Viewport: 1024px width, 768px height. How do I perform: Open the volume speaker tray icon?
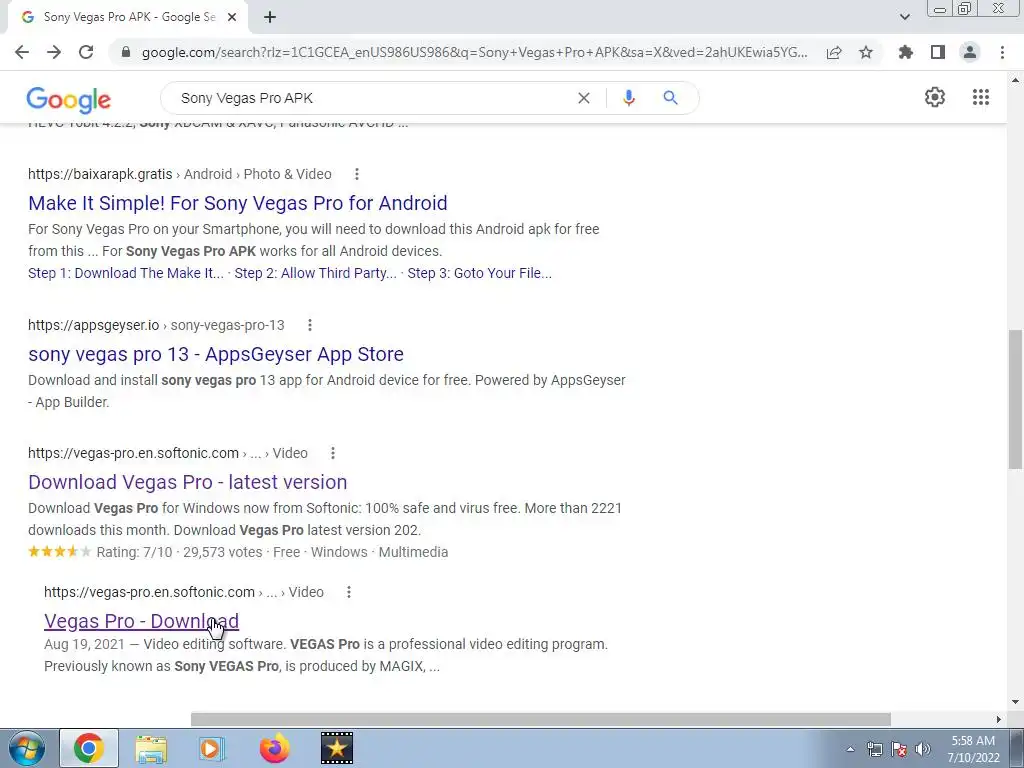tap(922, 749)
